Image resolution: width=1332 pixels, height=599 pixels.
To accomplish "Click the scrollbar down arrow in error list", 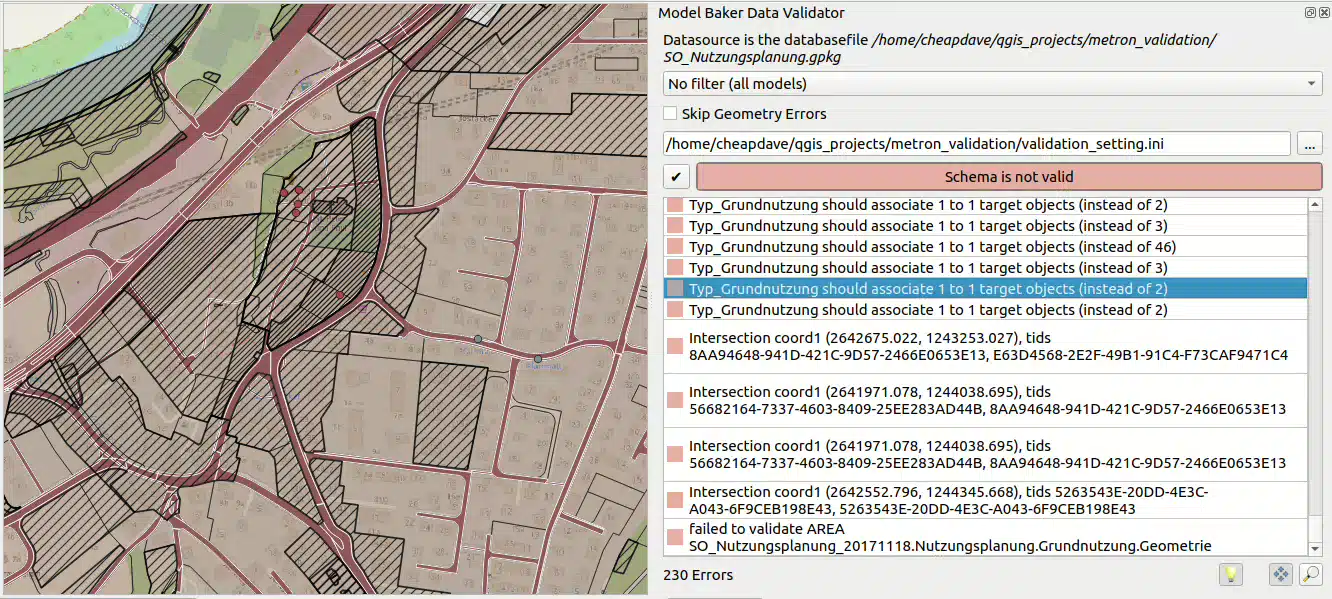I will (1315, 548).
